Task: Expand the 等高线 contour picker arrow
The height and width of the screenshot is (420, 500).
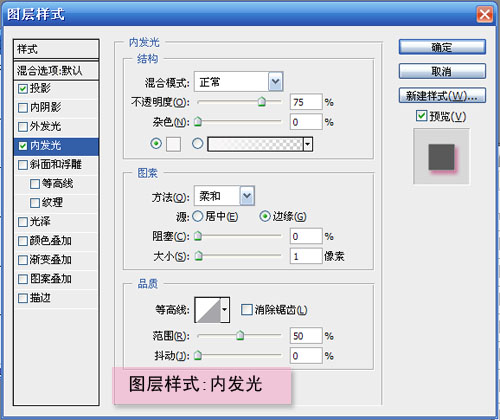Action: [x=225, y=310]
